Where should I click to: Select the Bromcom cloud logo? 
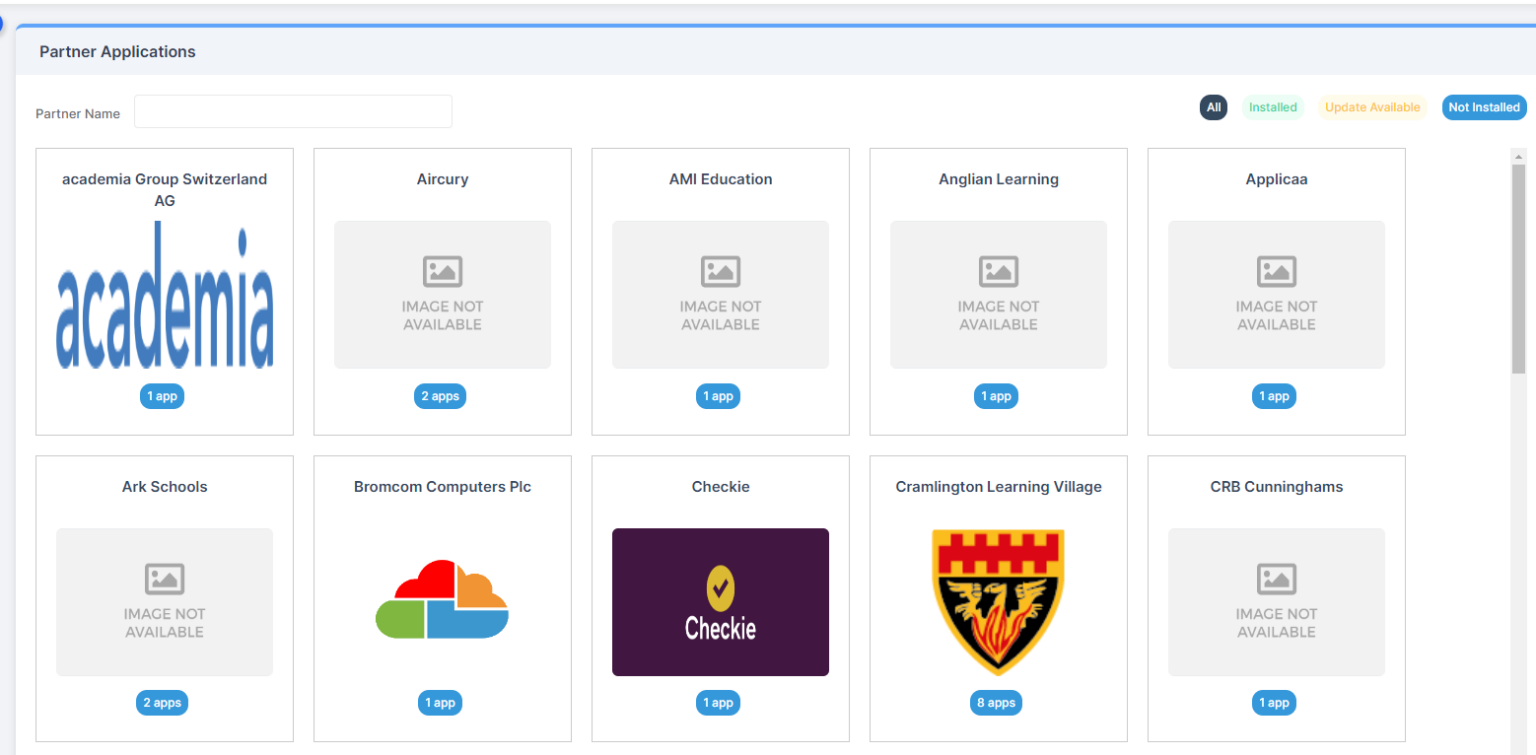tap(442, 600)
